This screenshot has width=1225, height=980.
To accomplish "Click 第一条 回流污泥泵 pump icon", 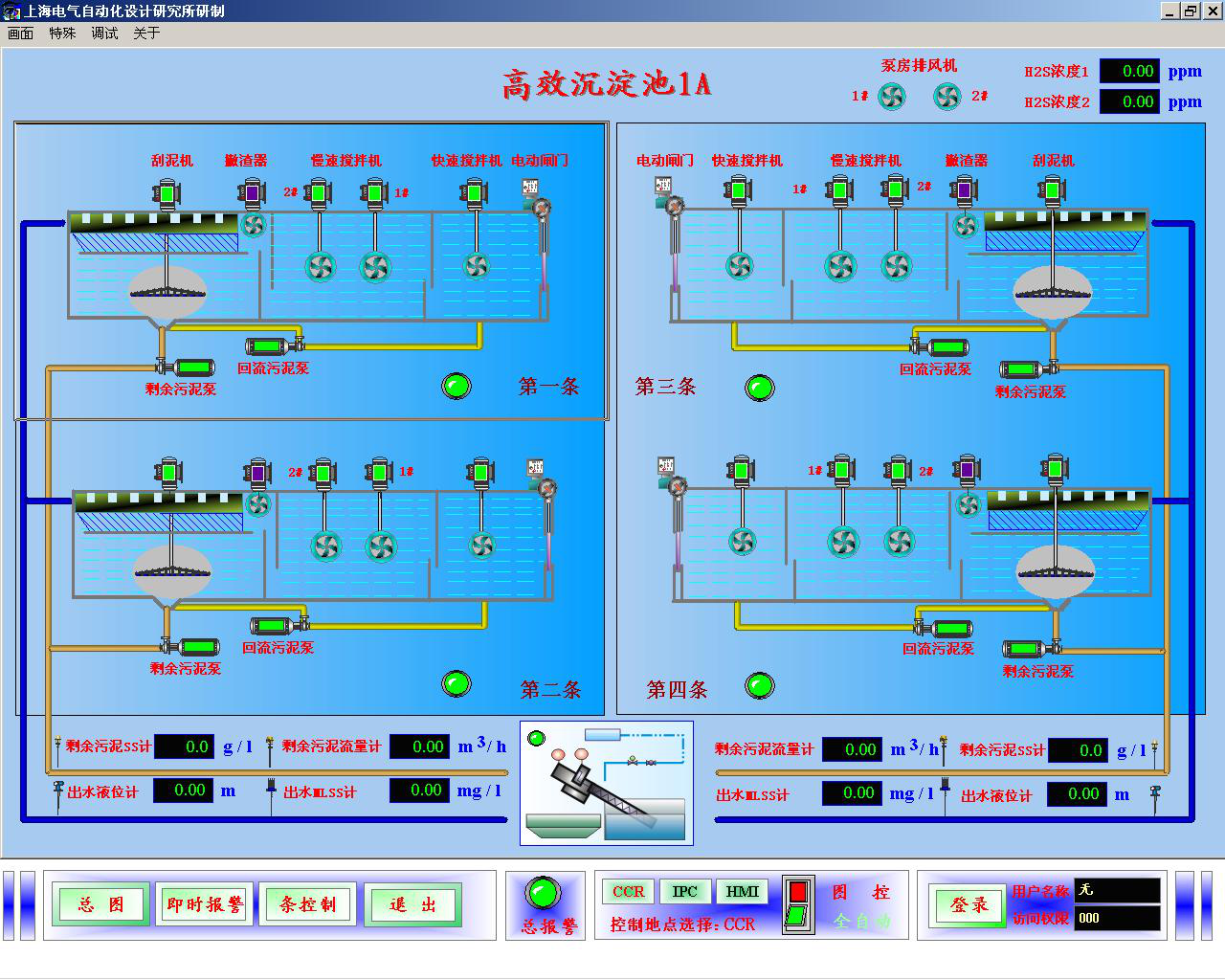I will tap(271, 345).
